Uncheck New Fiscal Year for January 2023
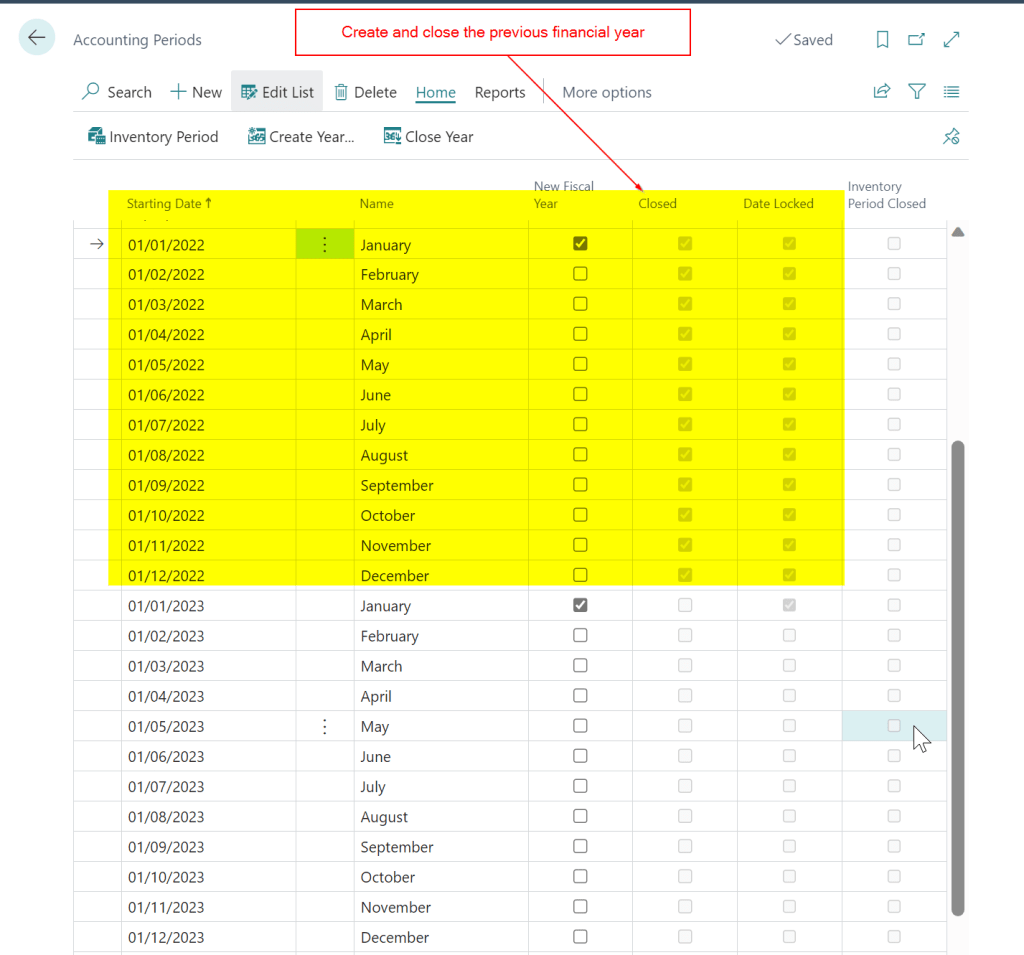Screen dimensions: 1024x955 coord(580,605)
